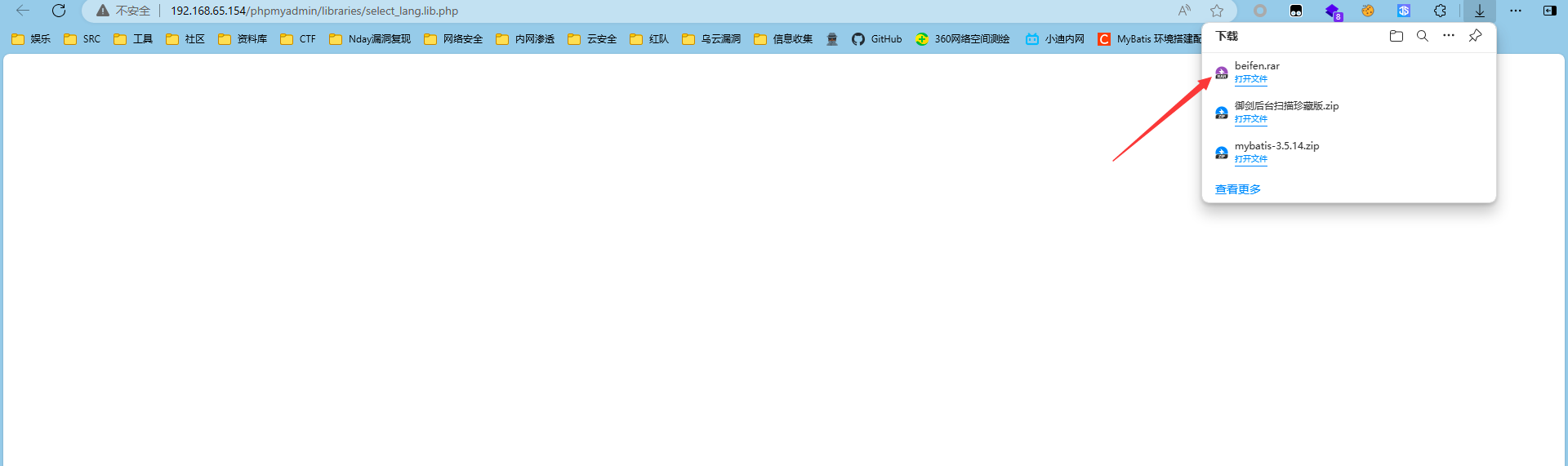Search downloads using the magnifier icon
1568x466 pixels.
[x=1423, y=36]
